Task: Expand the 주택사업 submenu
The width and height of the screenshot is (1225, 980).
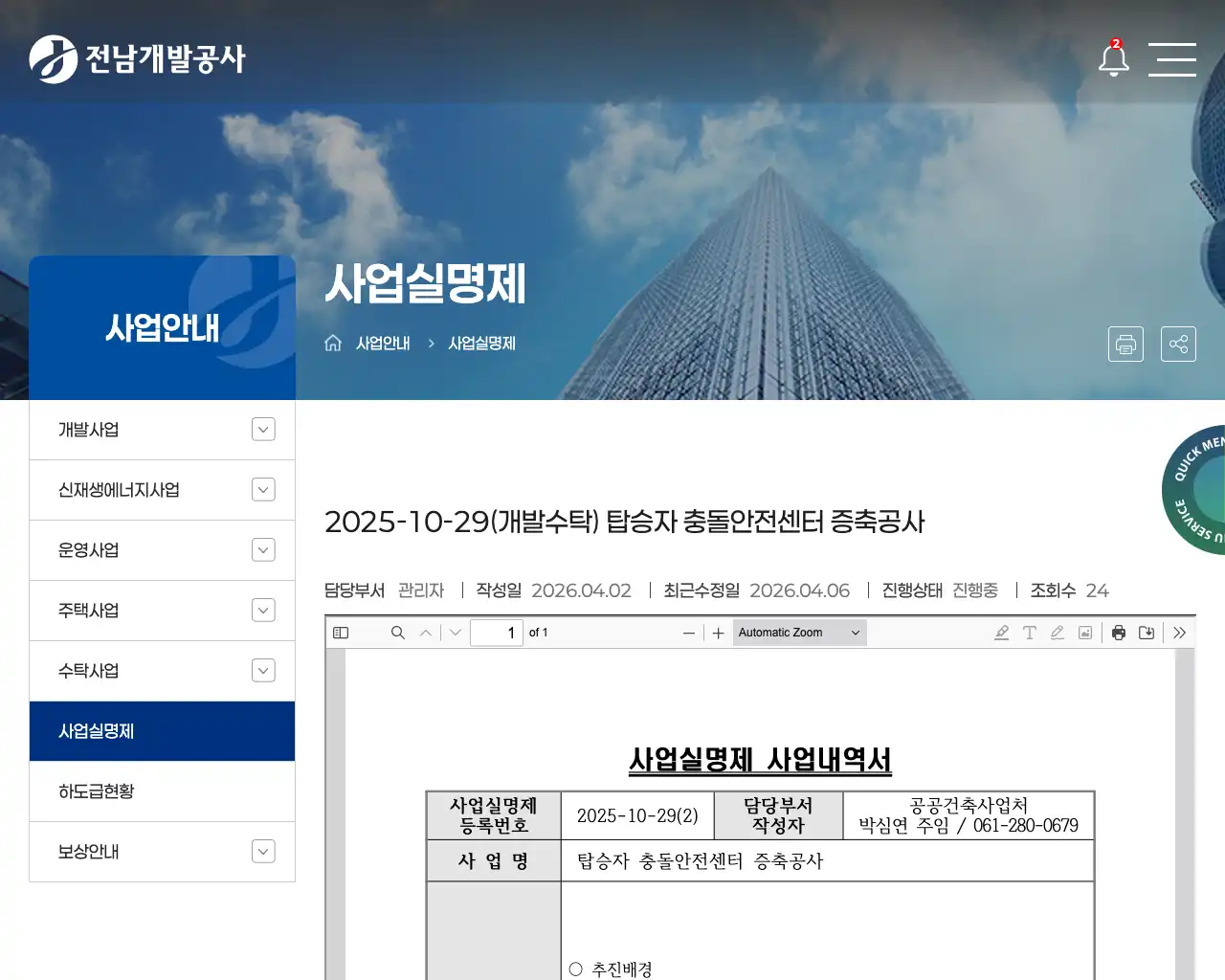Action: (263, 611)
